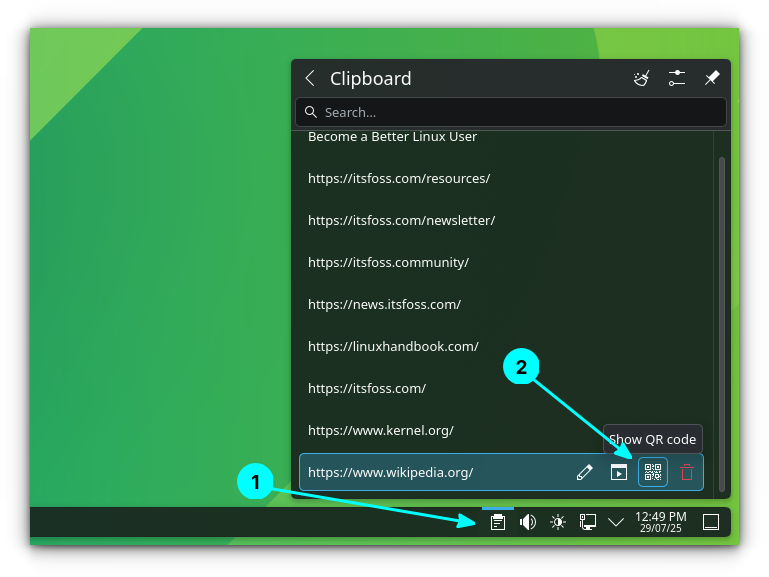Open the clipboard icon in system tray
Viewport: 769px width, 577px height.
[x=497, y=522]
